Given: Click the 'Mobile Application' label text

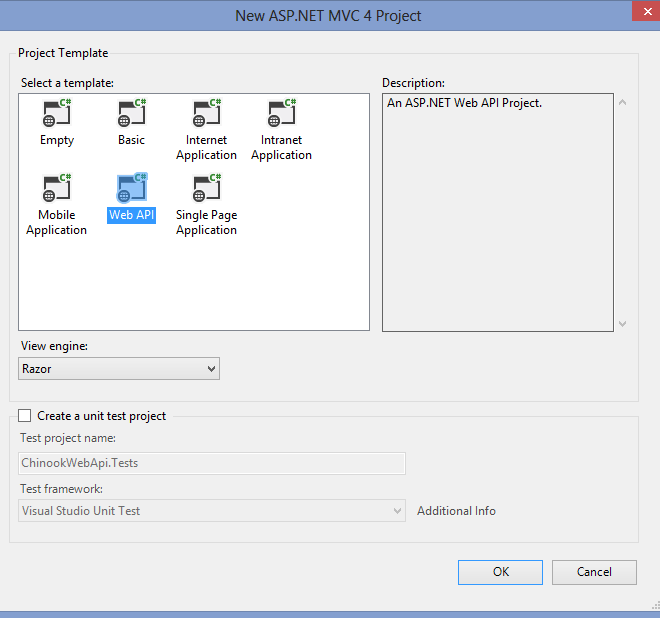Looking at the screenshot, I should coord(56,223).
